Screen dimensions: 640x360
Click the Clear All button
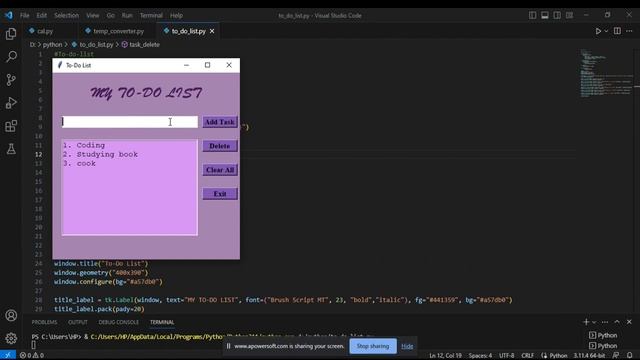pos(220,170)
